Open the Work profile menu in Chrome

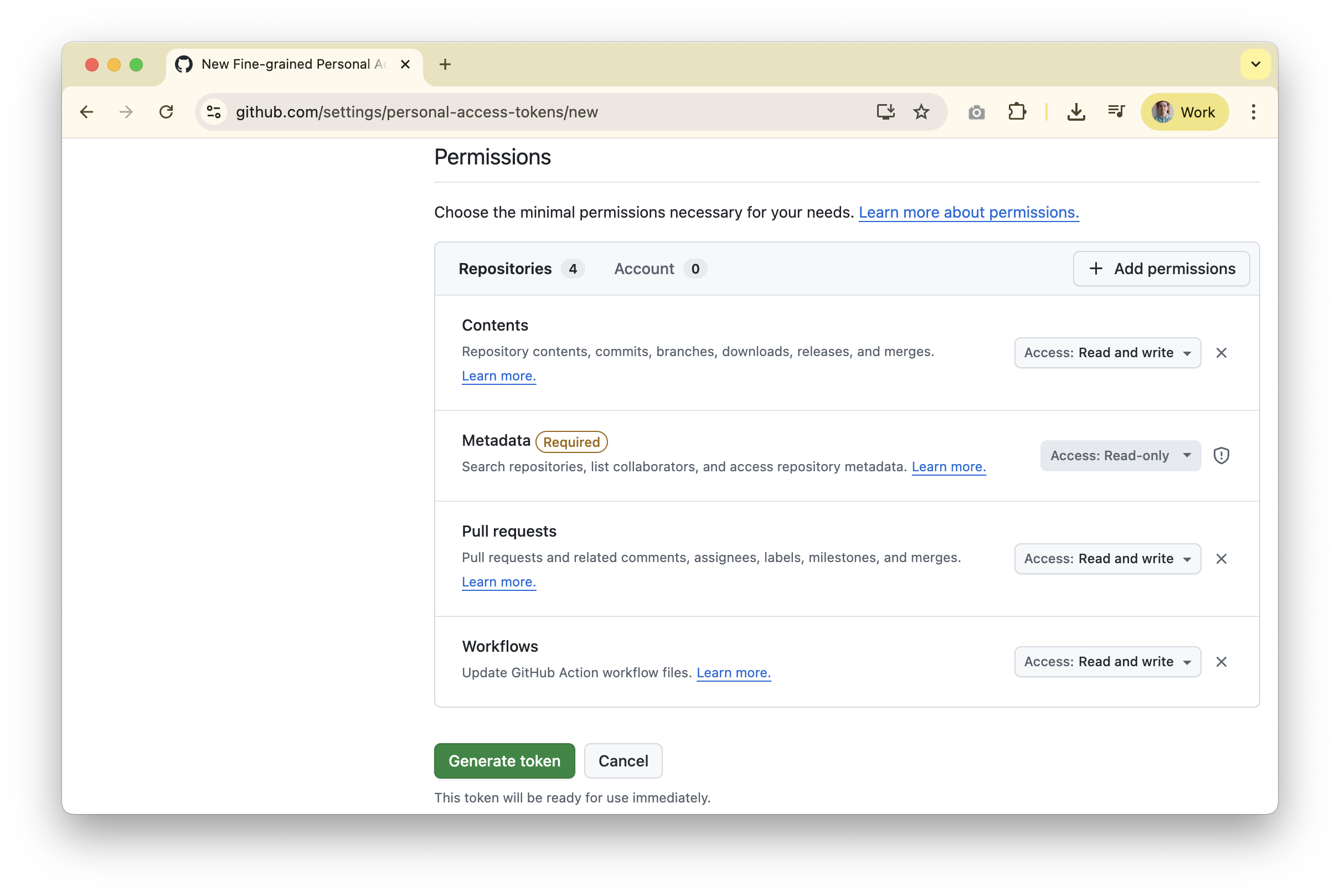pyautogui.click(x=1184, y=111)
